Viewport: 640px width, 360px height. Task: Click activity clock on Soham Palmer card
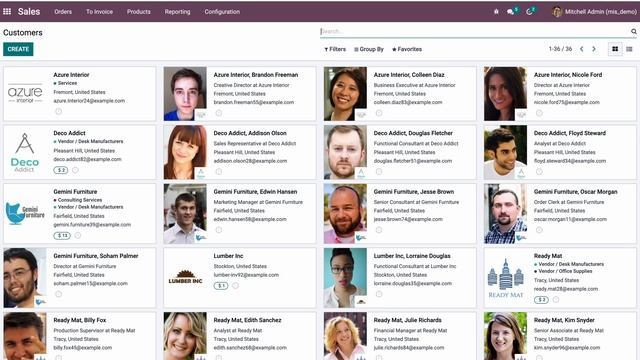tap(58, 294)
